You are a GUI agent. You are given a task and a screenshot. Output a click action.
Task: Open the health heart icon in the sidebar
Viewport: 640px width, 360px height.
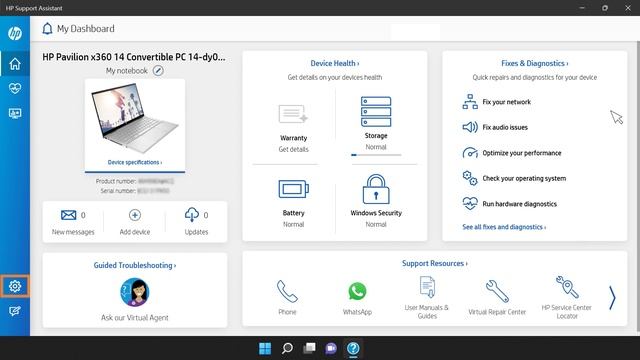(x=15, y=88)
